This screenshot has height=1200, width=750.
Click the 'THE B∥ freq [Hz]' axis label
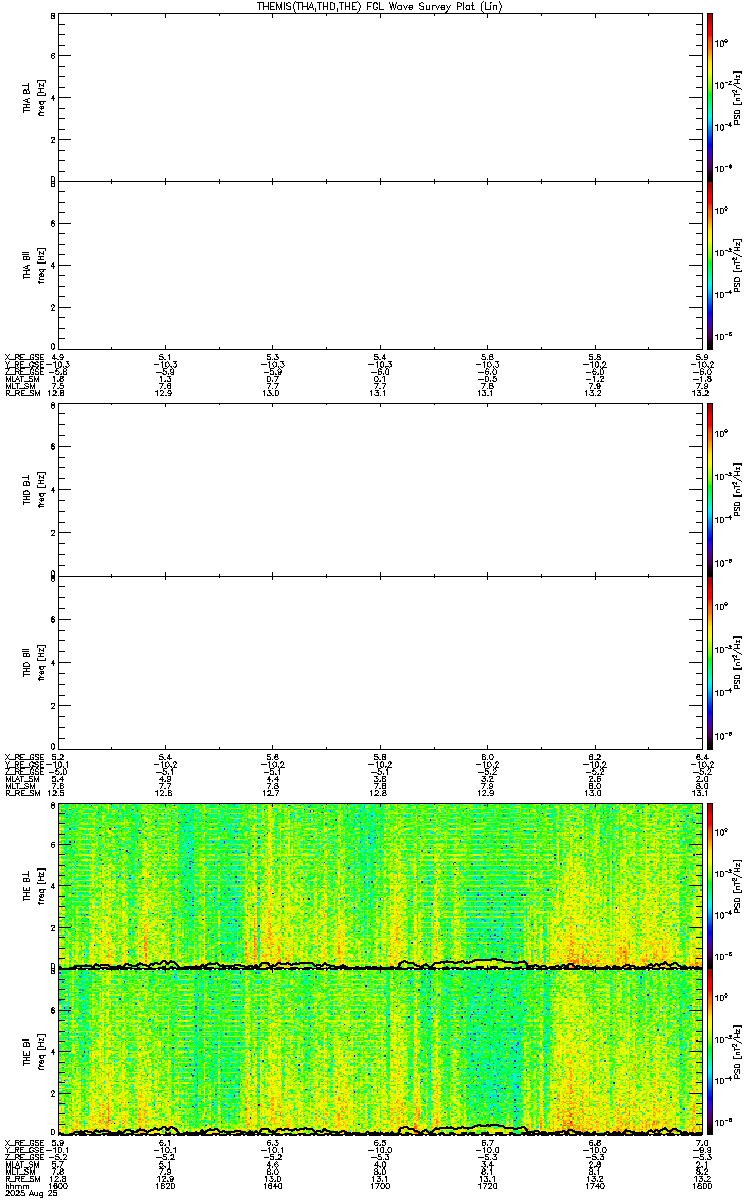pos(35,1053)
